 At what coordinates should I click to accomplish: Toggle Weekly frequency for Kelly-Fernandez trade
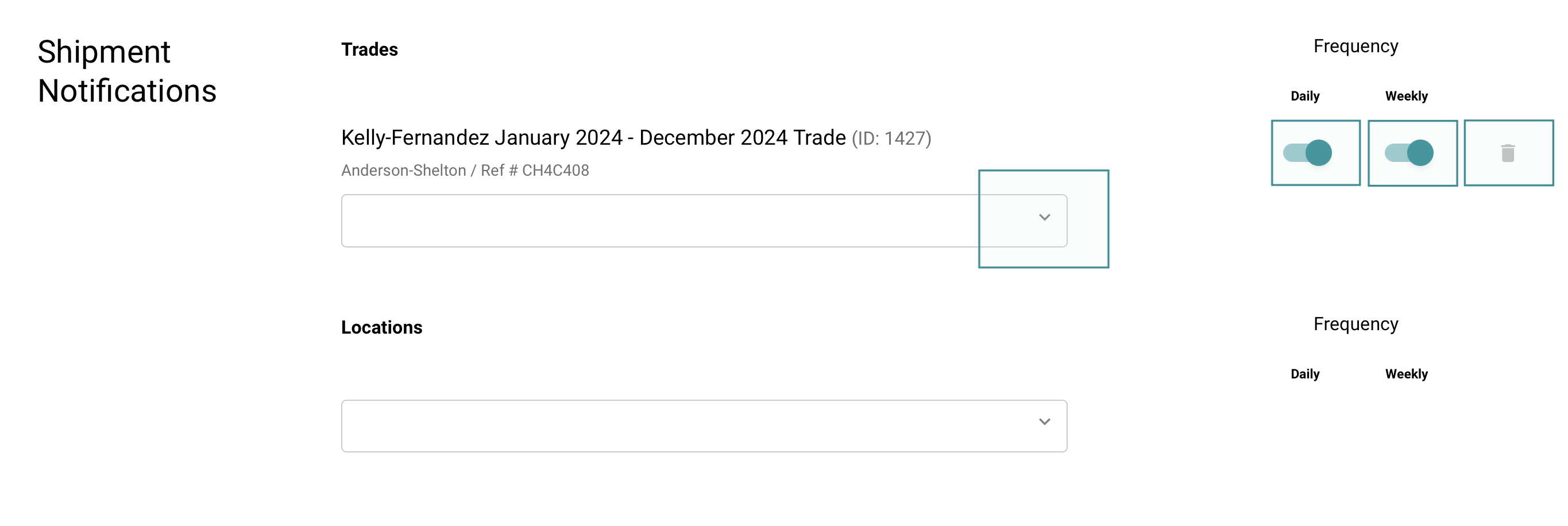pos(1409,153)
